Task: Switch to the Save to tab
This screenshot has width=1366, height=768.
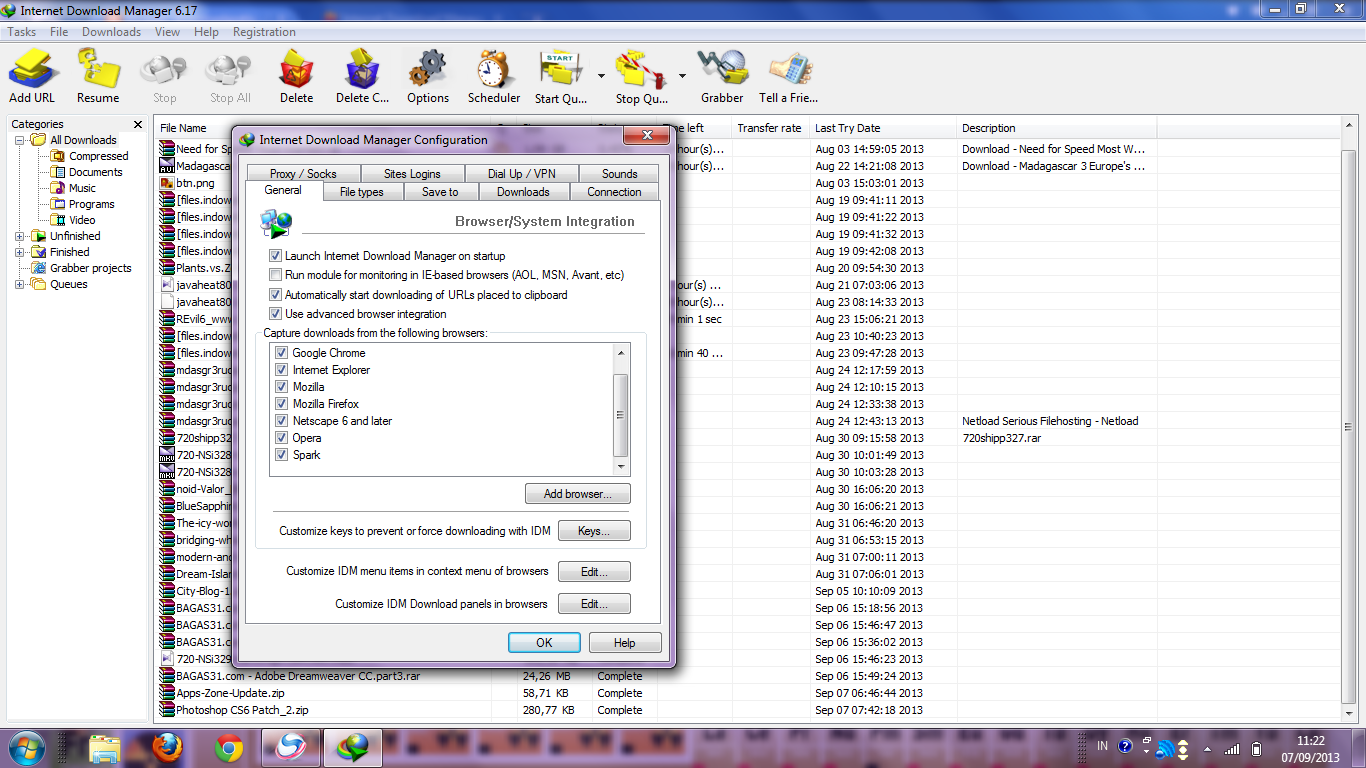Action: 440,192
